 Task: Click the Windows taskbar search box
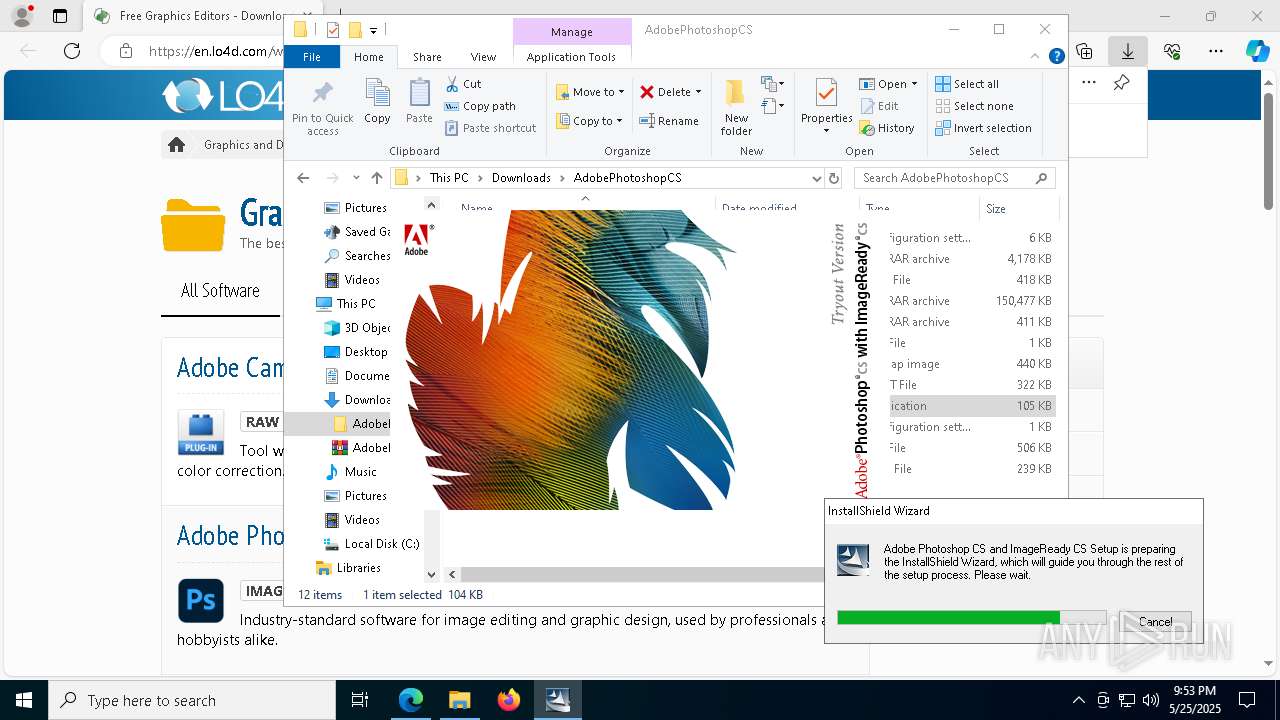coord(192,700)
